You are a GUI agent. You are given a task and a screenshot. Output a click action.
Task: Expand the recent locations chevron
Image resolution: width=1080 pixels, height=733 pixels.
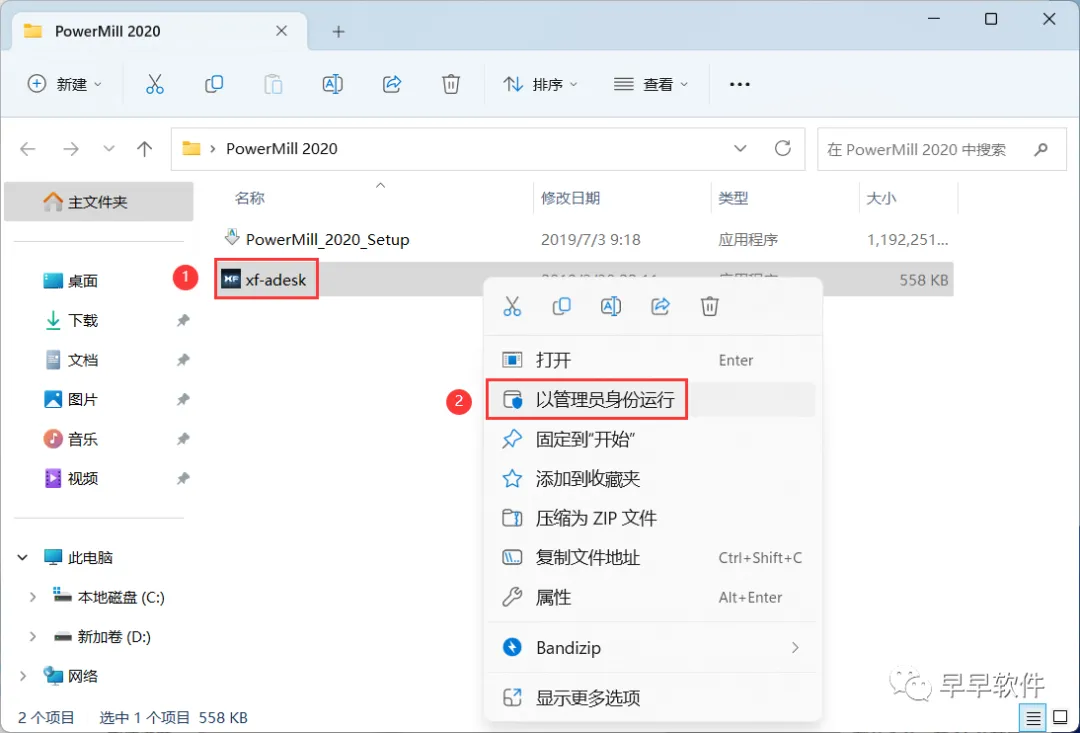[109, 149]
